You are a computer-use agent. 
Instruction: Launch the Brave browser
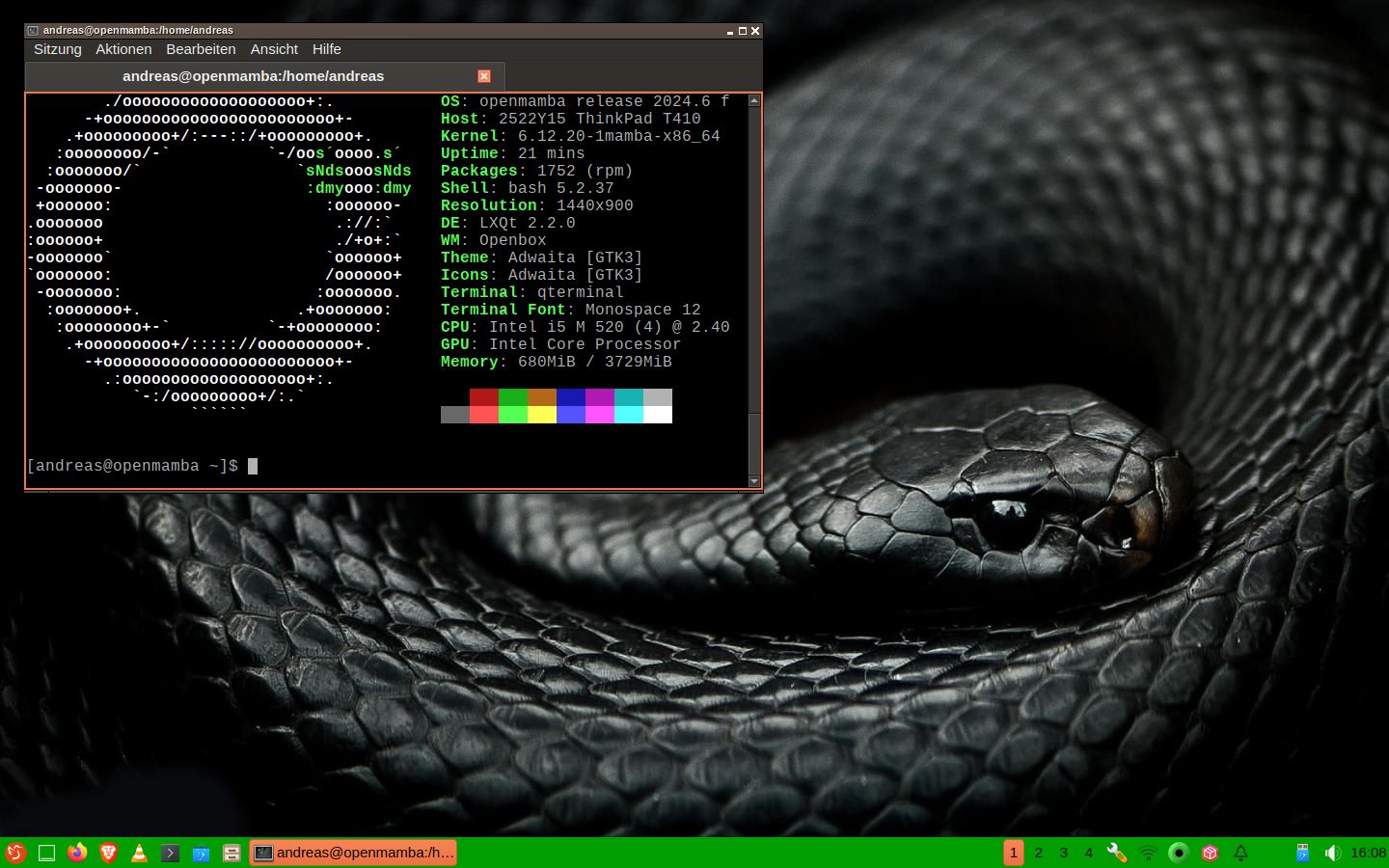point(108,853)
